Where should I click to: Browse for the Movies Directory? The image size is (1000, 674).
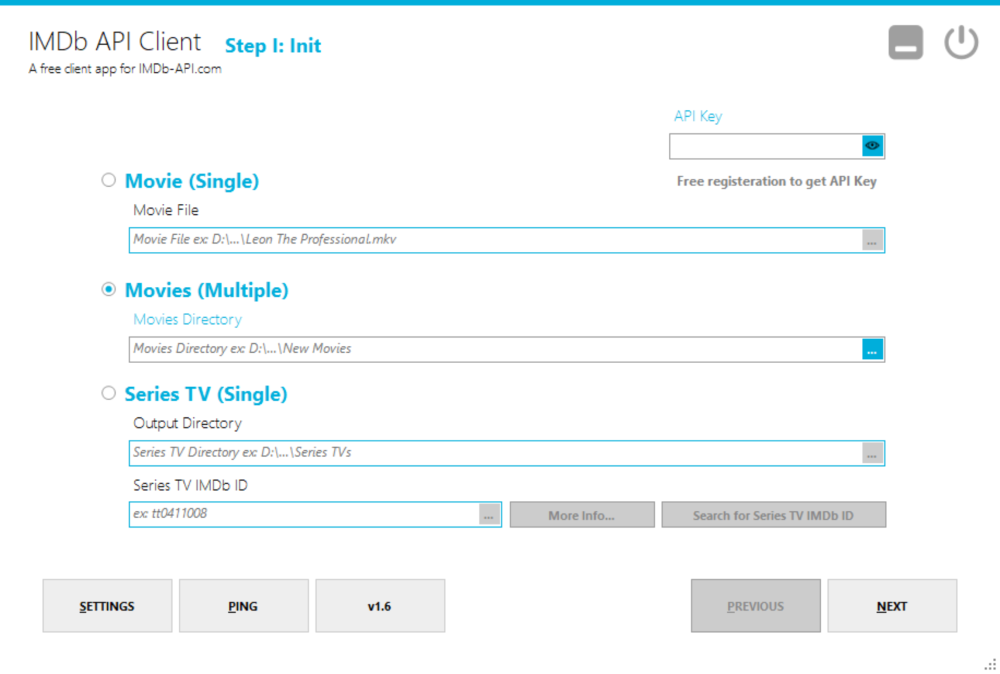[874, 348]
